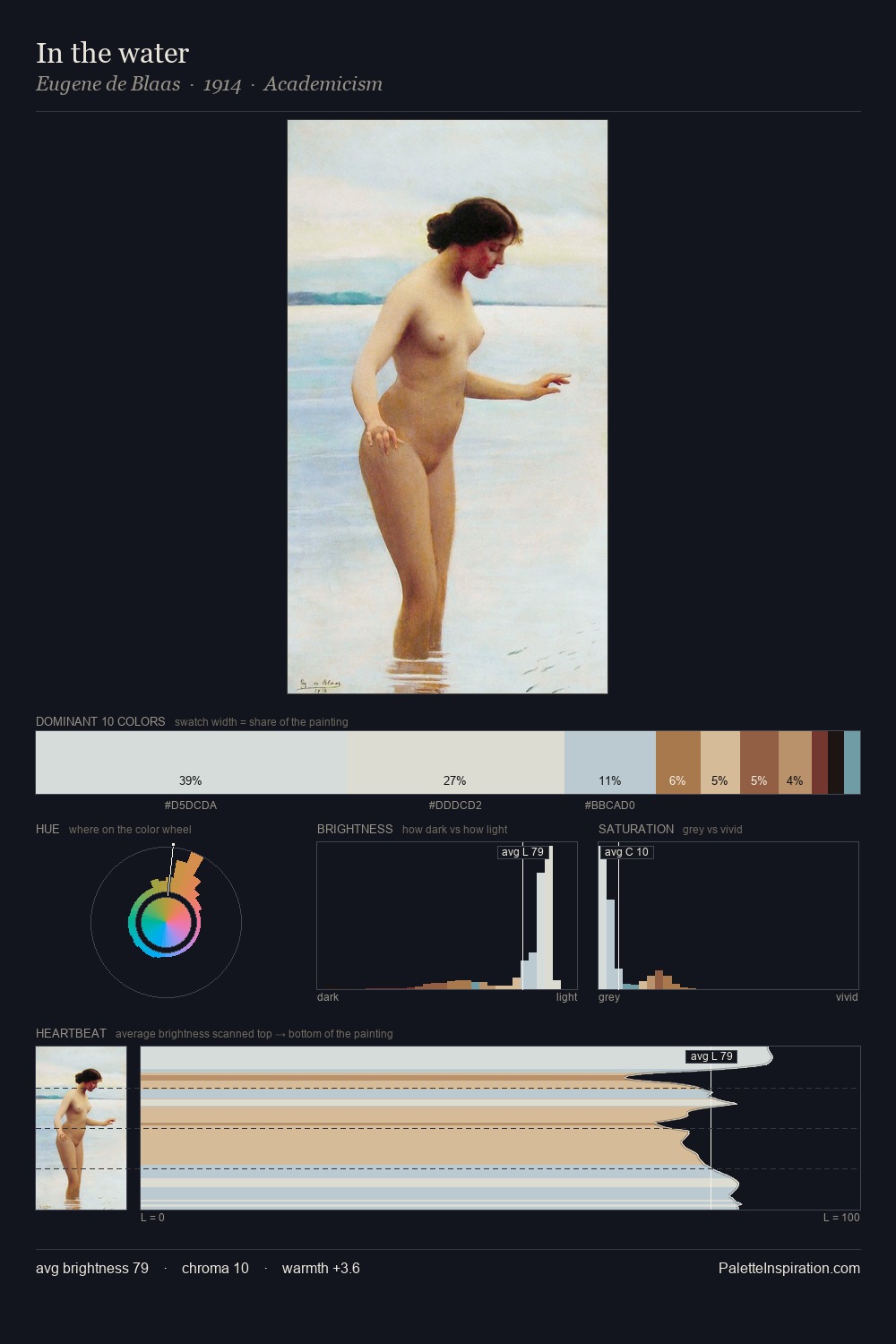Viewport: 896px width, 1344px height.
Task: Click the year 1914 in the subtitle
Action: pyautogui.click(x=222, y=84)
